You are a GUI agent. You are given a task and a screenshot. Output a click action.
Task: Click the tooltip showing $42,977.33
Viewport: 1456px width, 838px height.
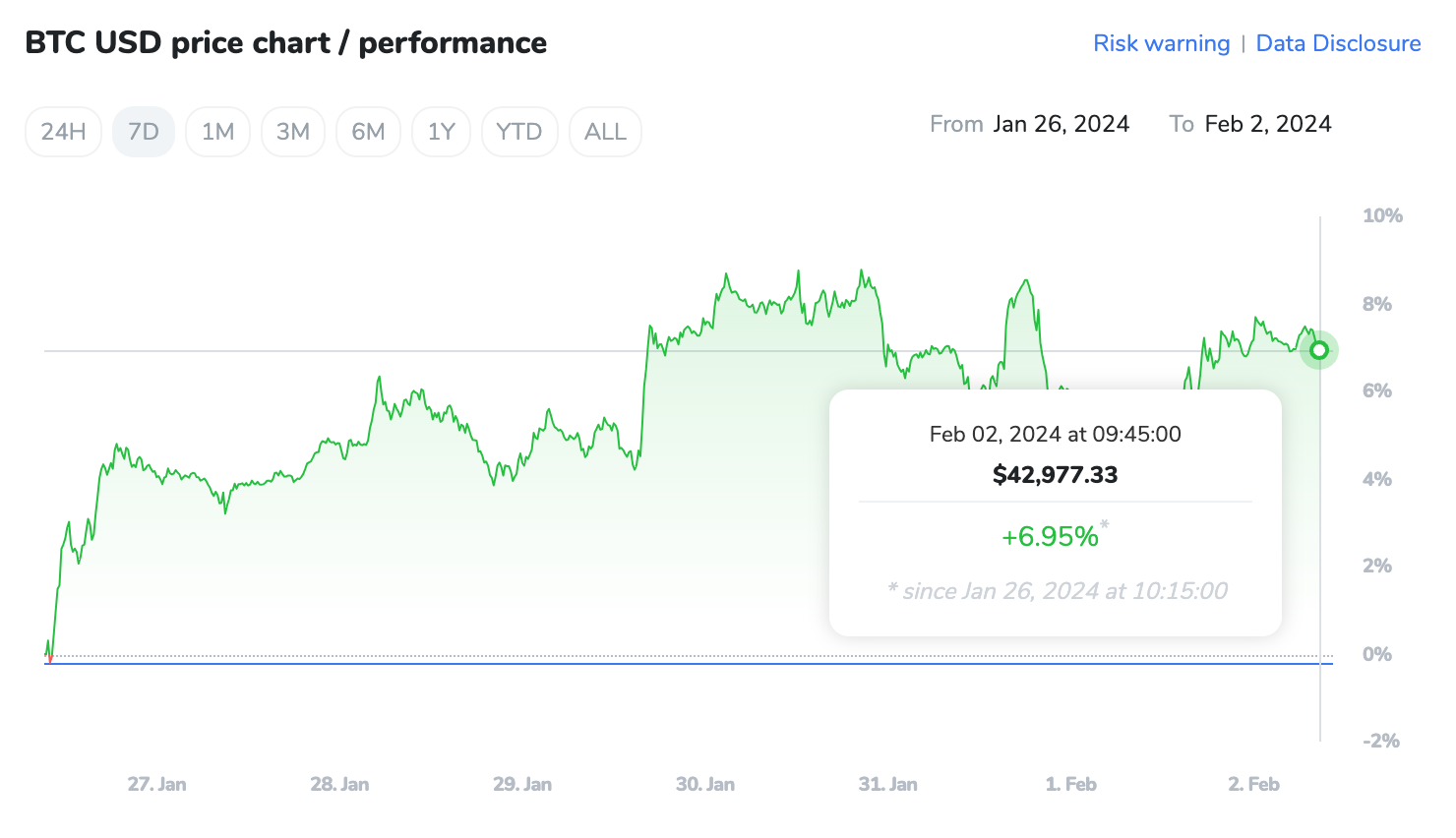(x=1054, y=474)
